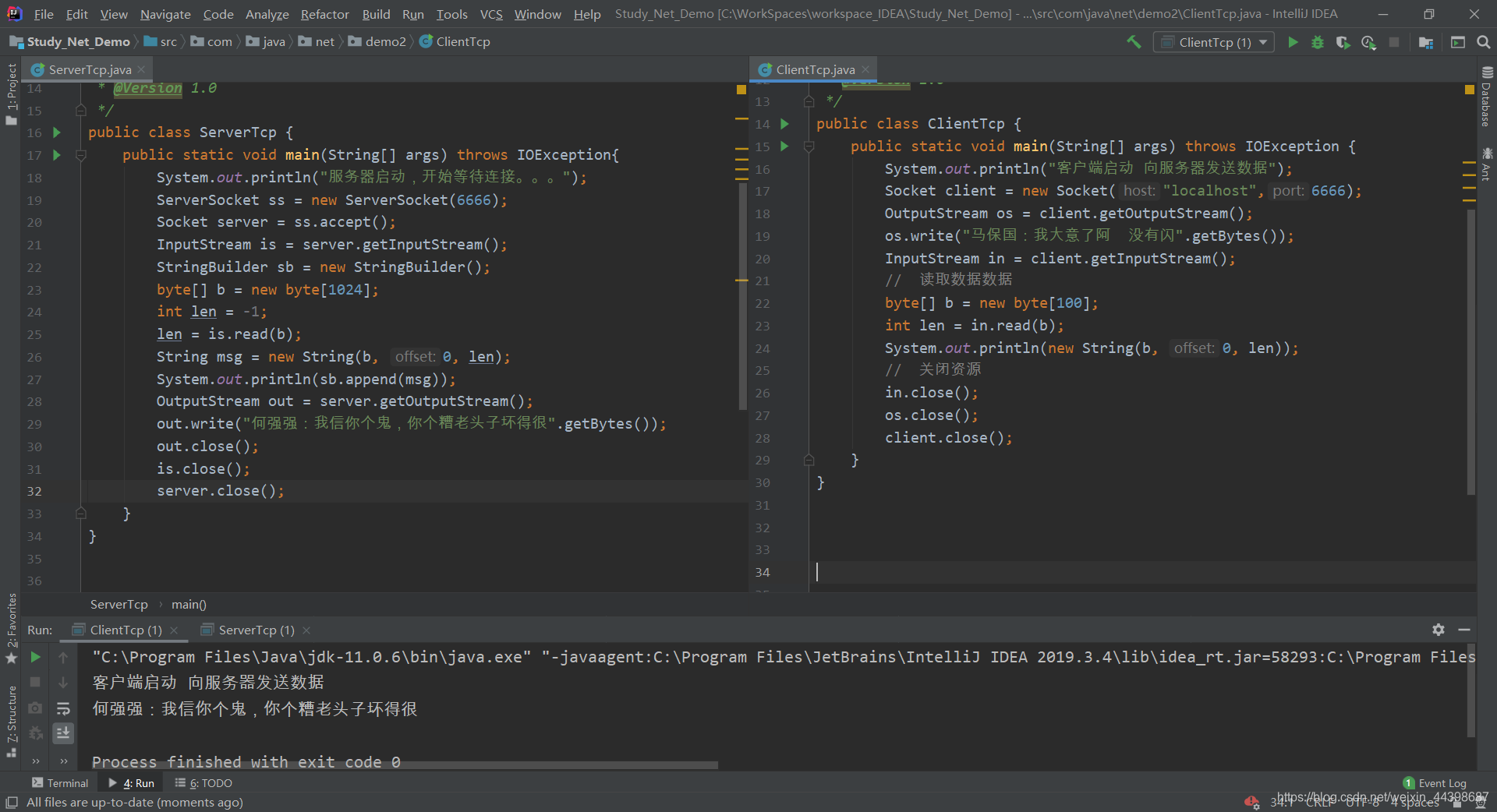Click the main() breadcrumb under the ServerTcp editor
Image resolution: width=1497 pixels, height=812 pixels.
189,604
